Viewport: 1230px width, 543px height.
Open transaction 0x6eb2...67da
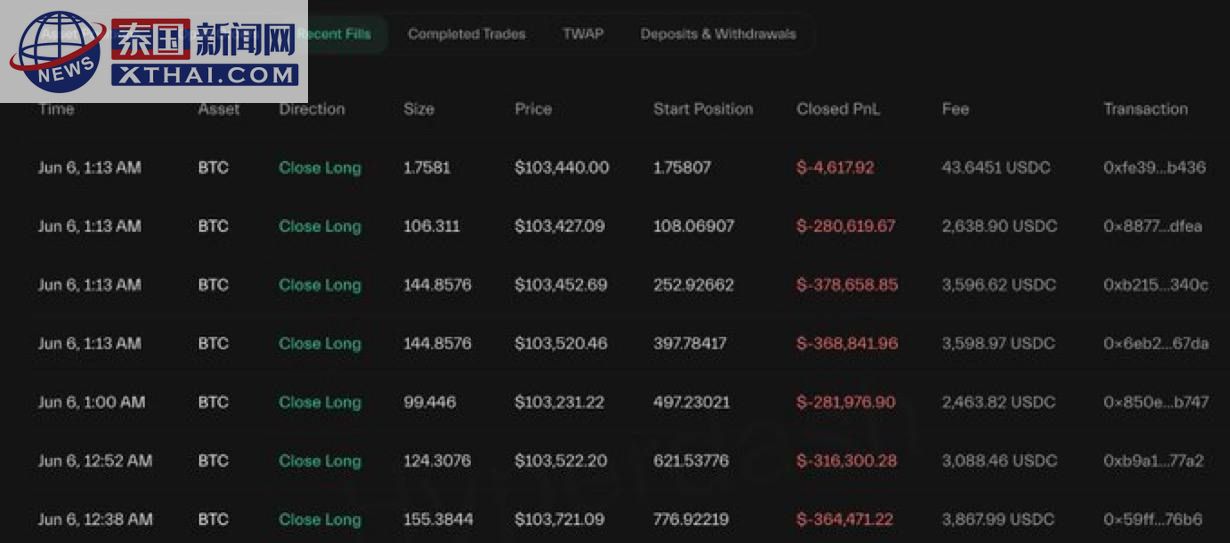pos(1155,343)
